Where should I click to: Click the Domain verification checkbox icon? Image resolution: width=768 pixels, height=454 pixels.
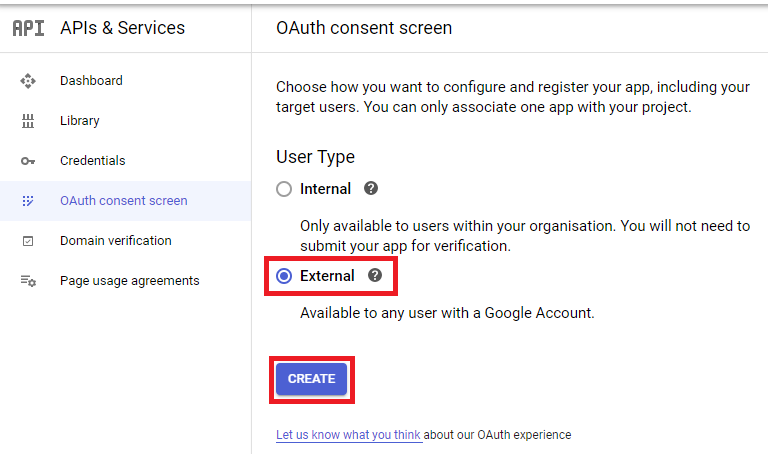(x=28, y=241)
